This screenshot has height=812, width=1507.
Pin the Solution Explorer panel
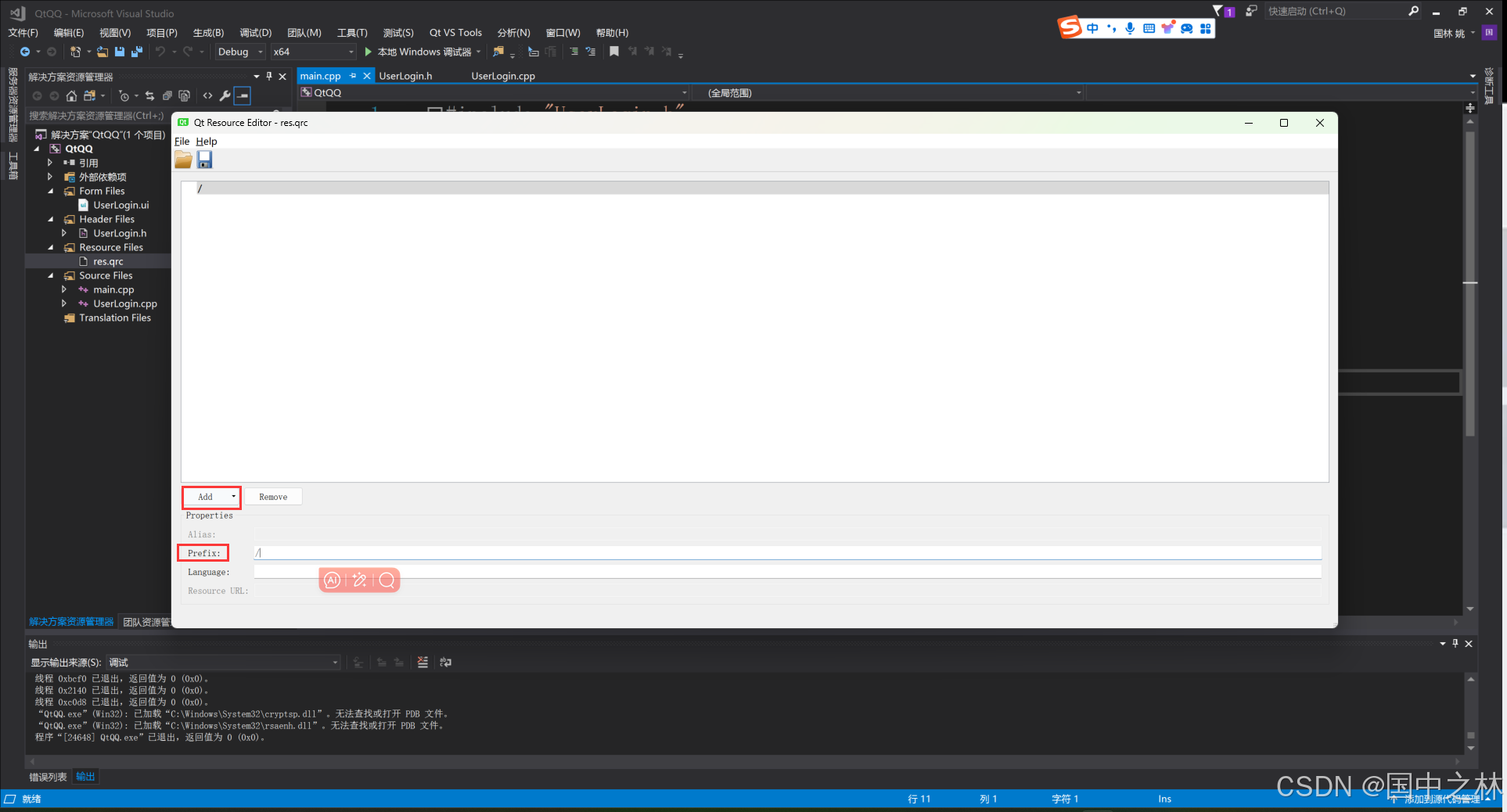click(x=269, y=76)
